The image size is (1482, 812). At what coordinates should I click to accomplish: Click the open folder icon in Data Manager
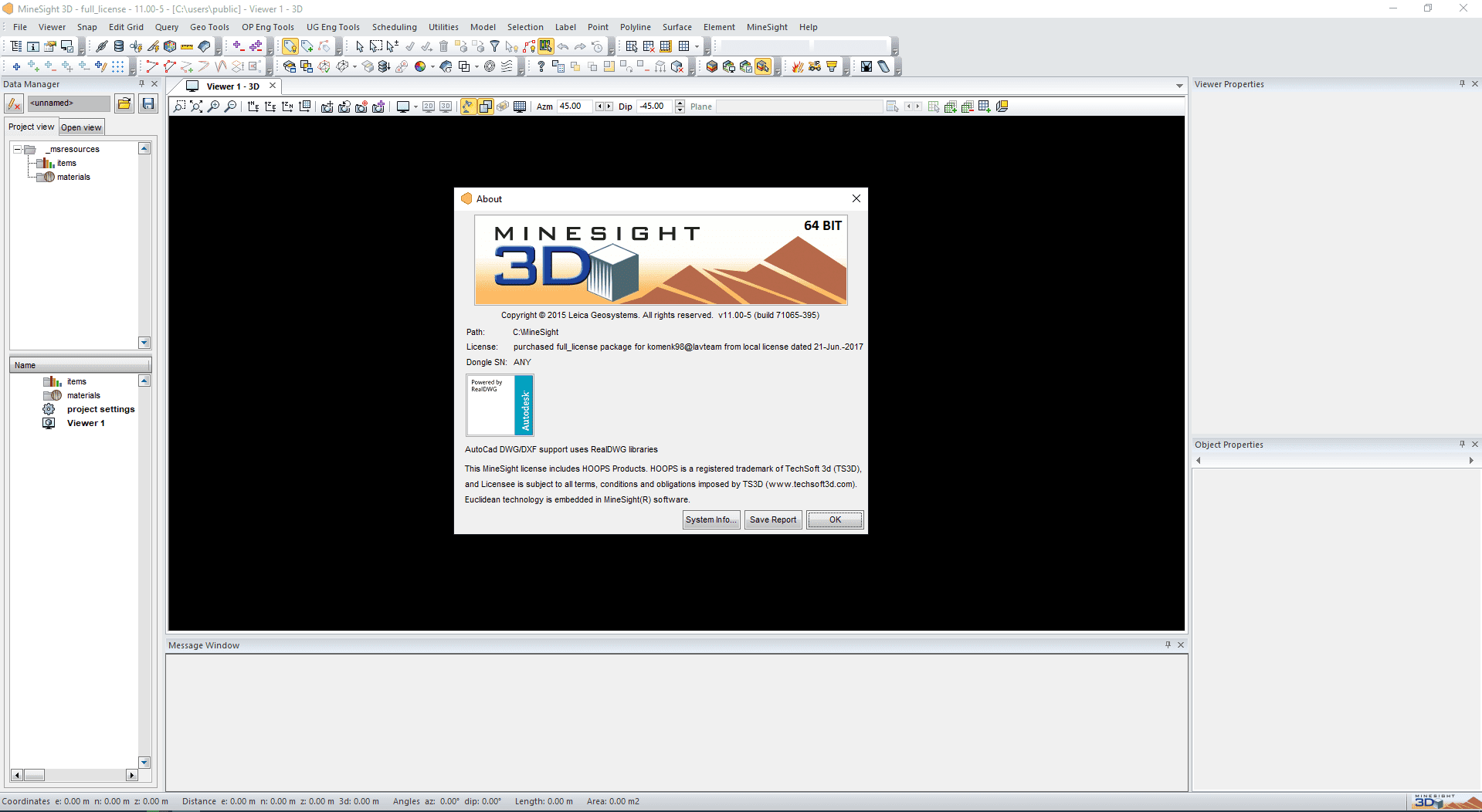click(x=124, y=103)
